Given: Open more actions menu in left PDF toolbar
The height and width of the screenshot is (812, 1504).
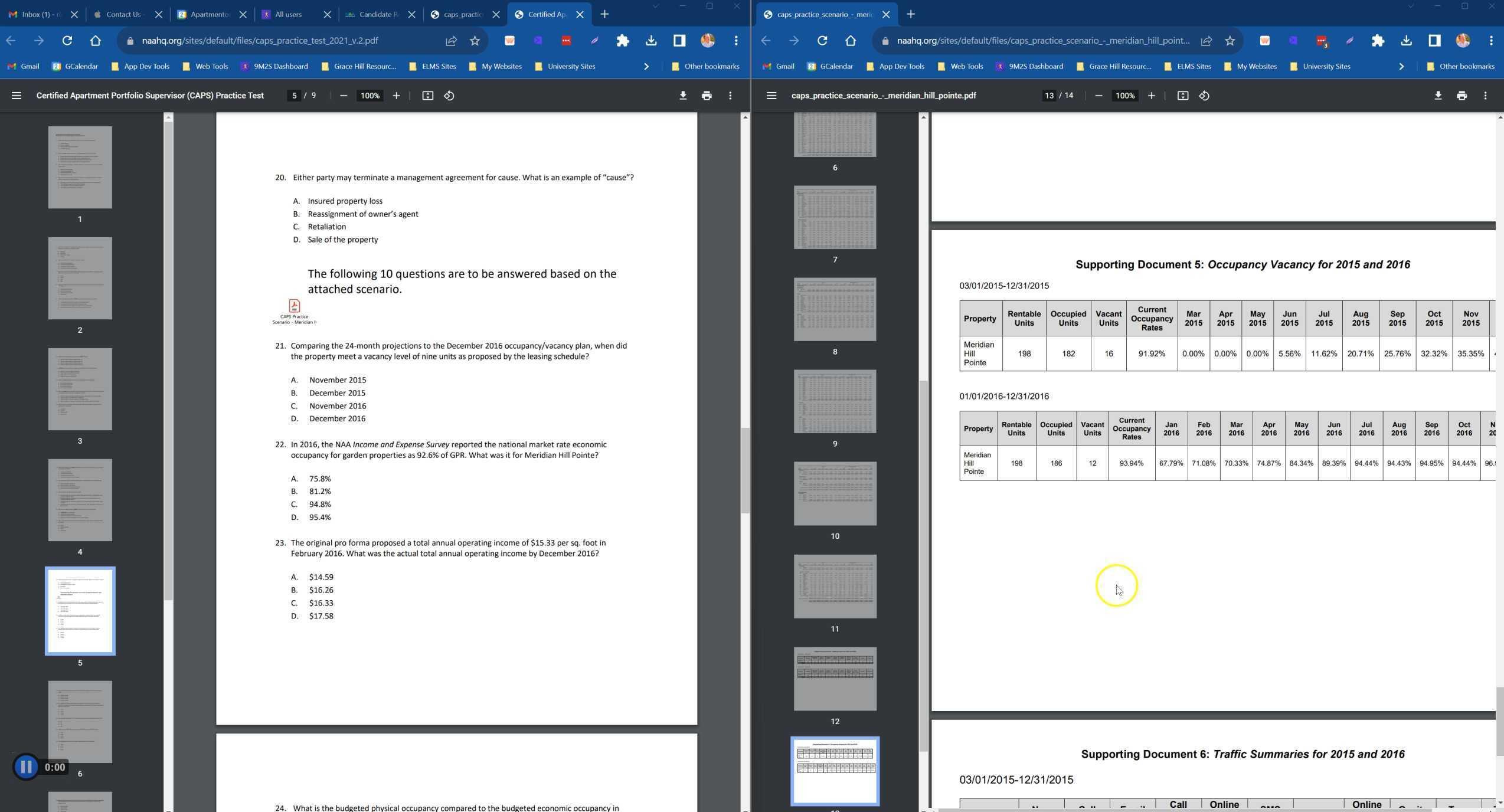Looking at the screenshot, I should (x=730, y=96).
